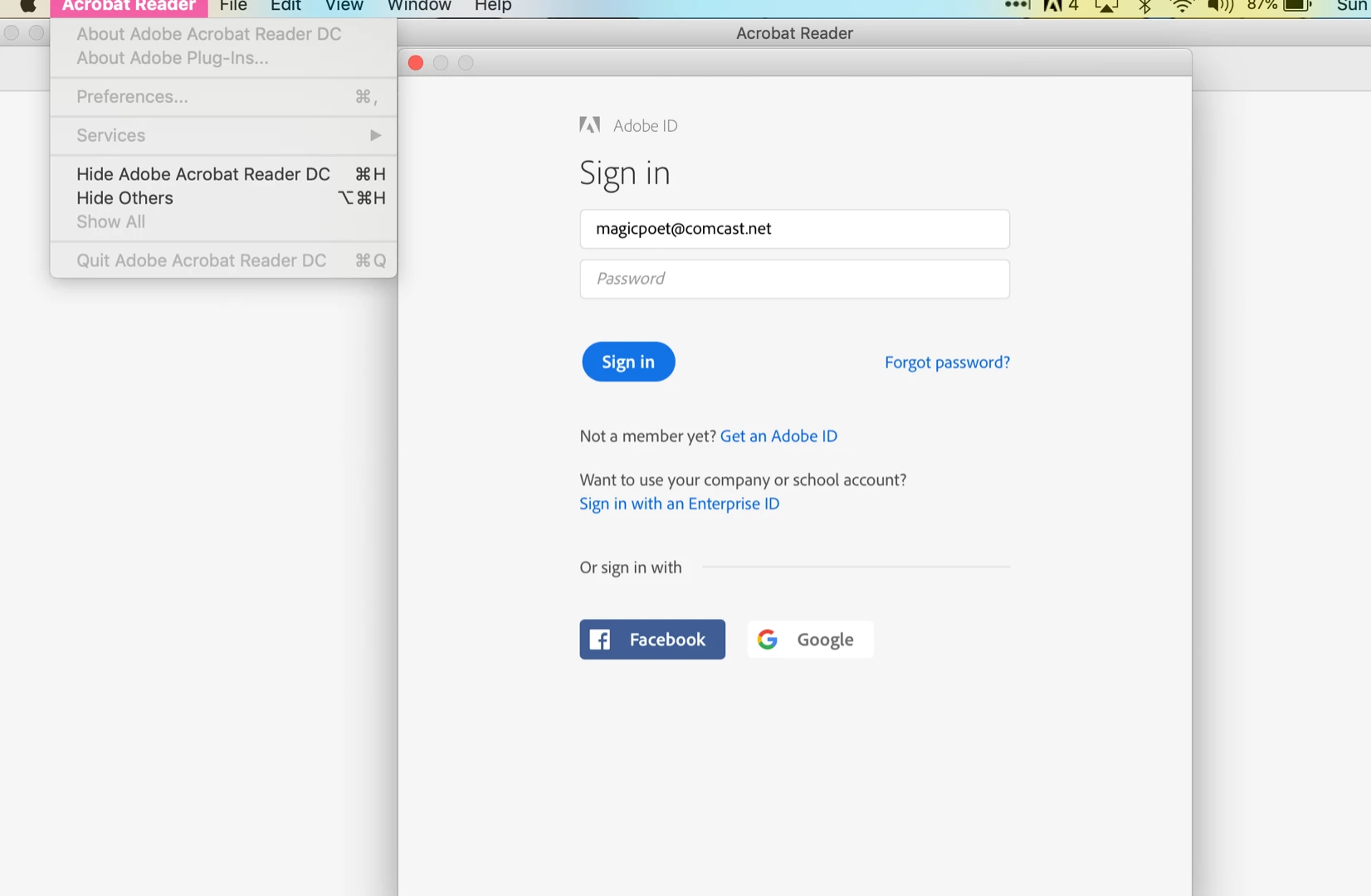The width and height of the screenshot is (1371, 896).
Task: Open the Edit menu
Action: (285, 7)
